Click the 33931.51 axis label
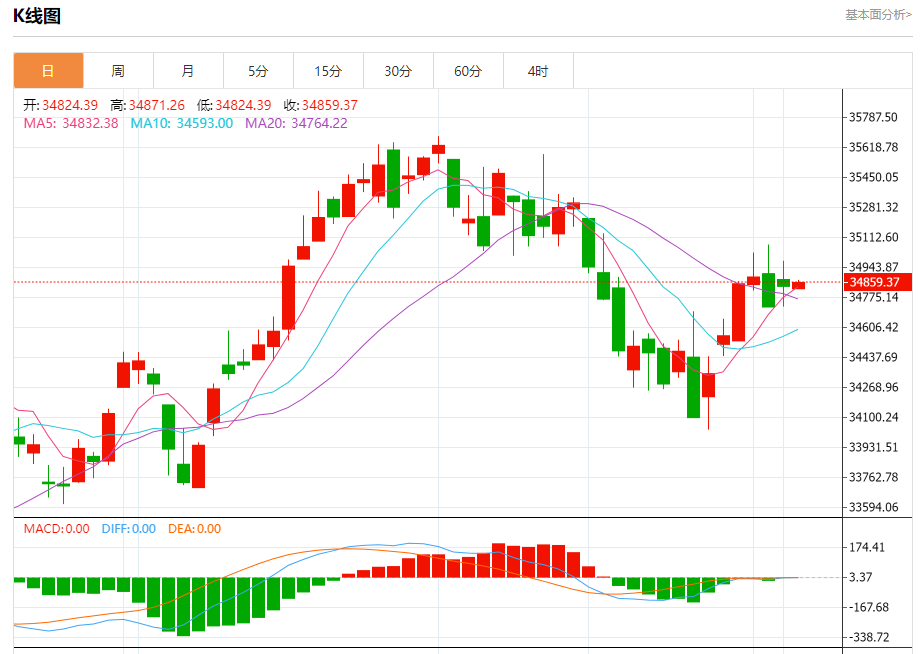This screenshot has height=654, width=922. coord(873,447)
